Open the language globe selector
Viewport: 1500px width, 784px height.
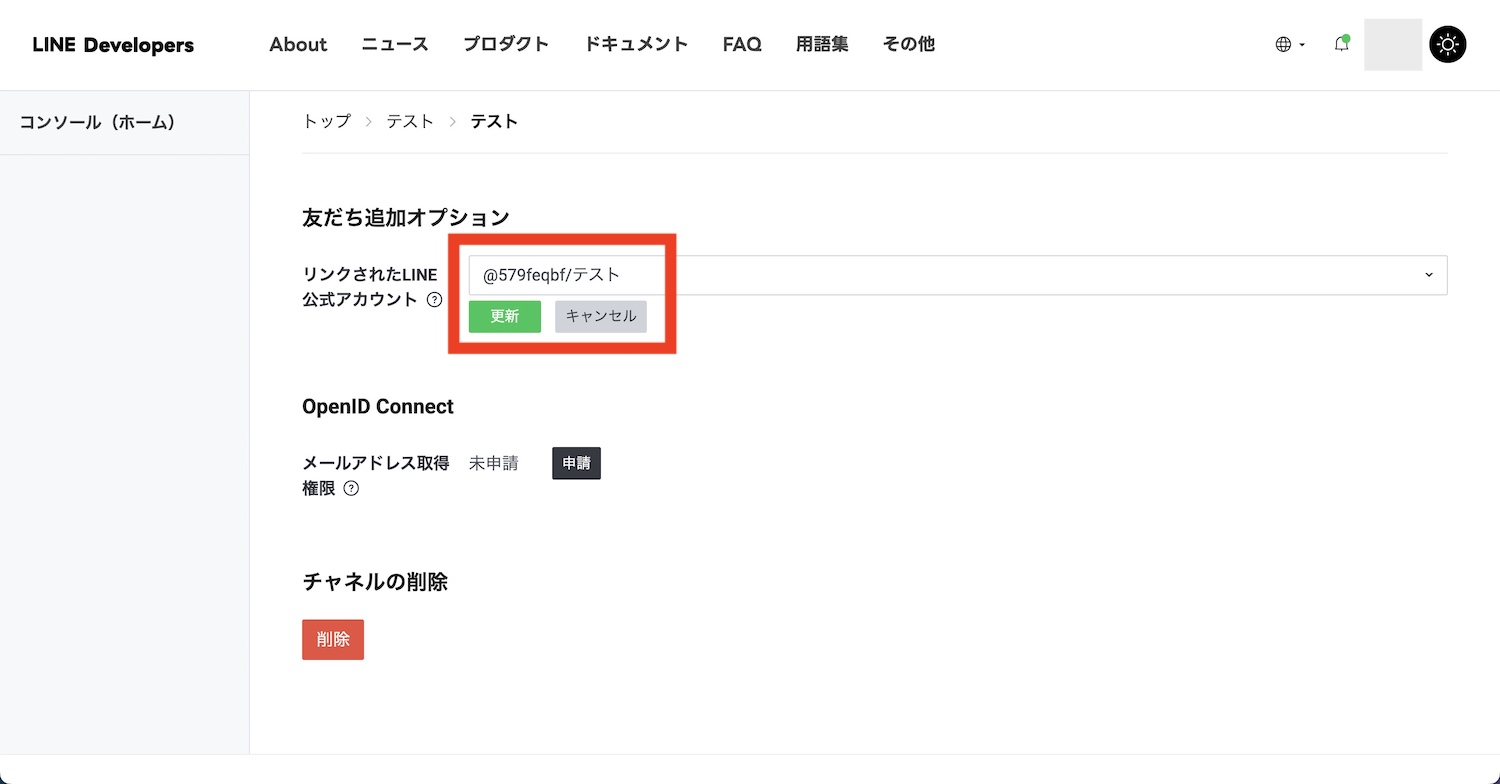(1290, 45)
